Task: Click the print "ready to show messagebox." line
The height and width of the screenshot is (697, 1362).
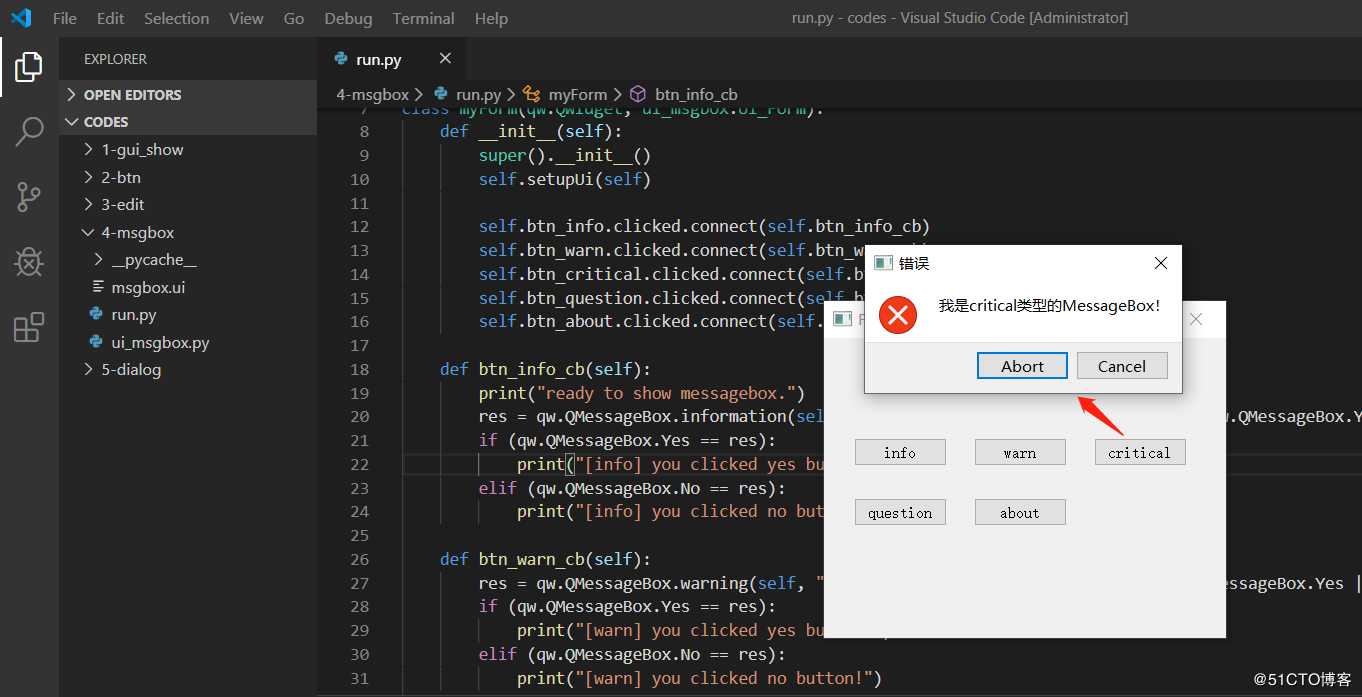Action: pyautogui.click(x=641, y=393)
